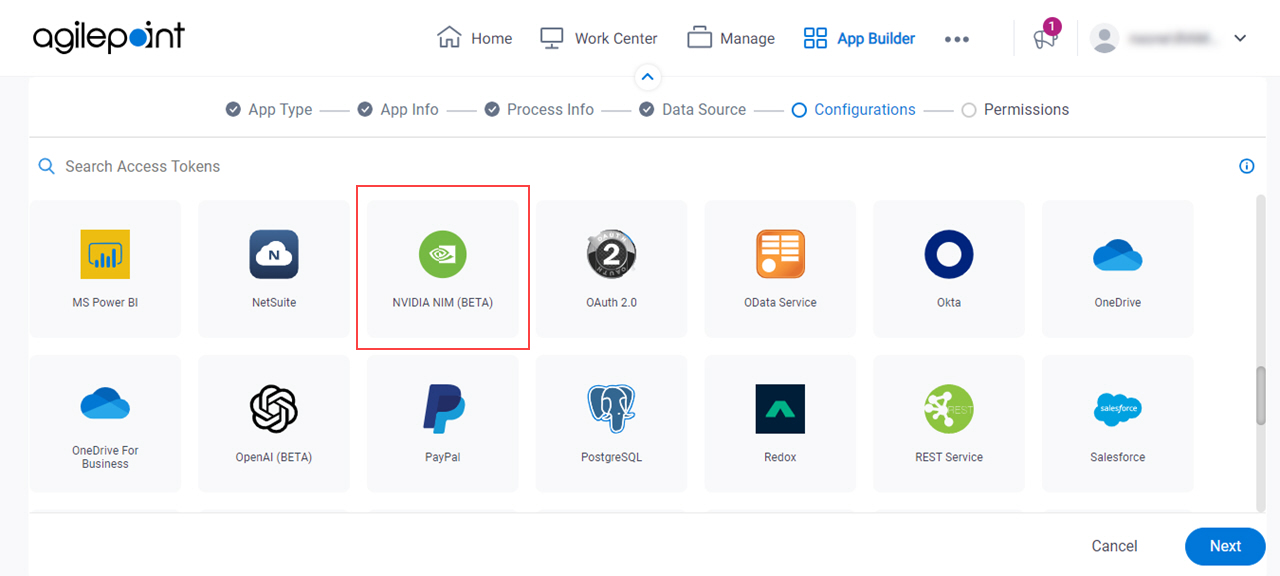1280x576 pixels.
Task: Select the OneDrive cloud icon
Action: pos(1118,255)
